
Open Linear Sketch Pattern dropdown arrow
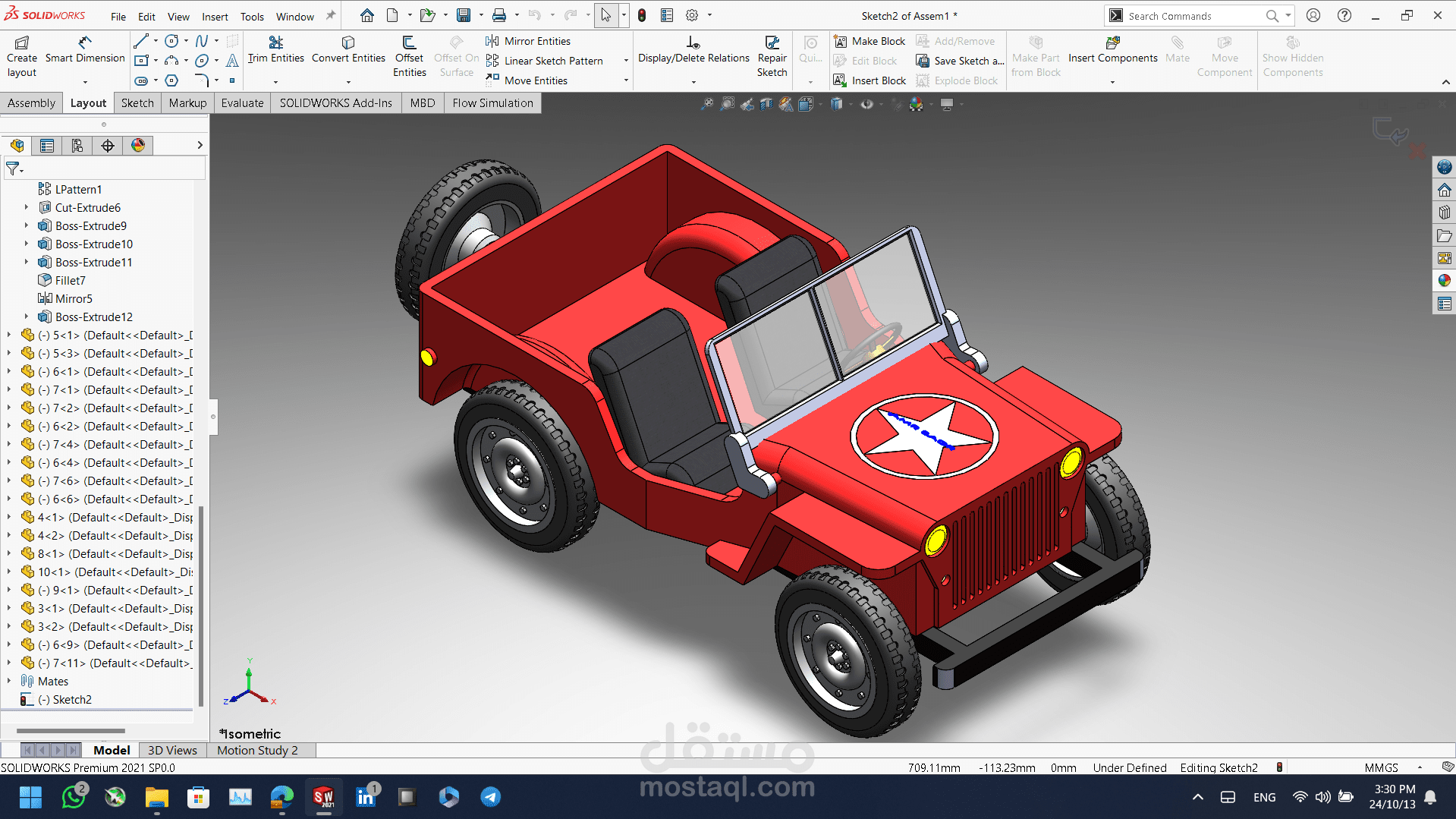[x=626, y=61]
